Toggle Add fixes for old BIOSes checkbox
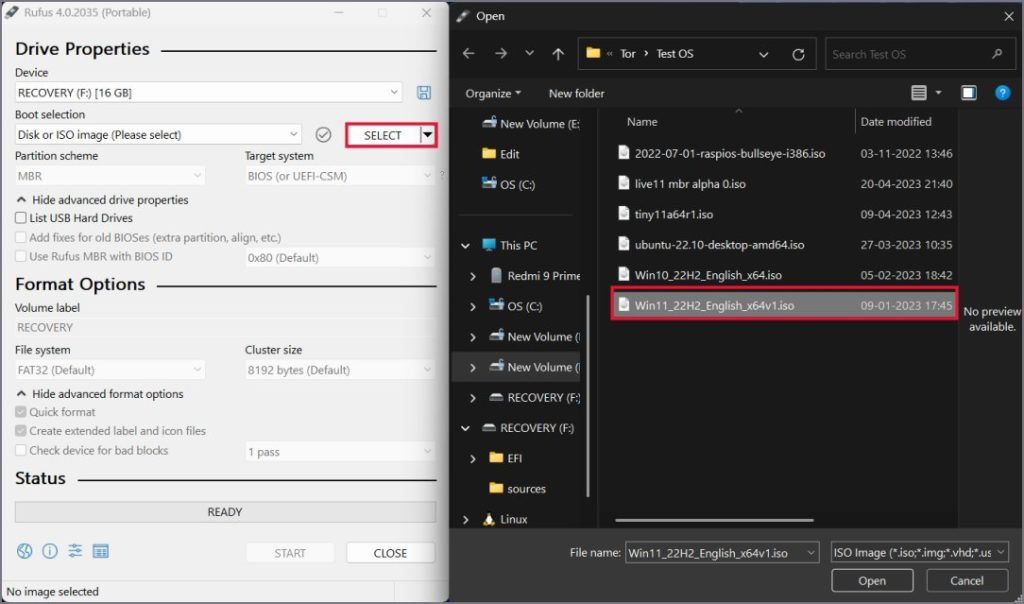Image resolution: width=1024 pixels, height=604 pixels. [x=21, y=237]
